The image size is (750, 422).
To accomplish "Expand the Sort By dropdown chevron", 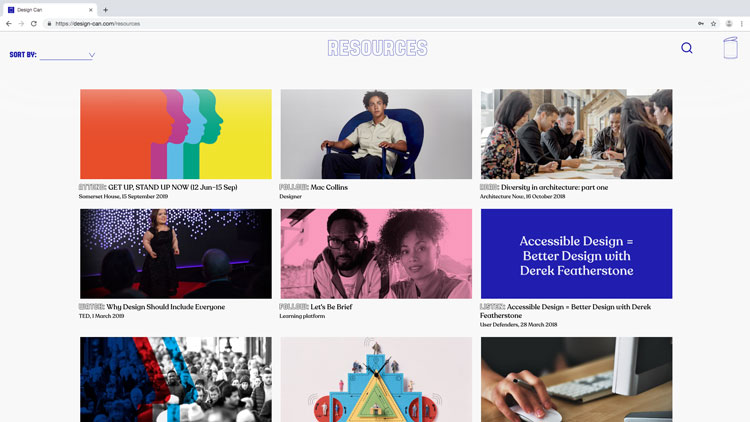I will (92, 55).
